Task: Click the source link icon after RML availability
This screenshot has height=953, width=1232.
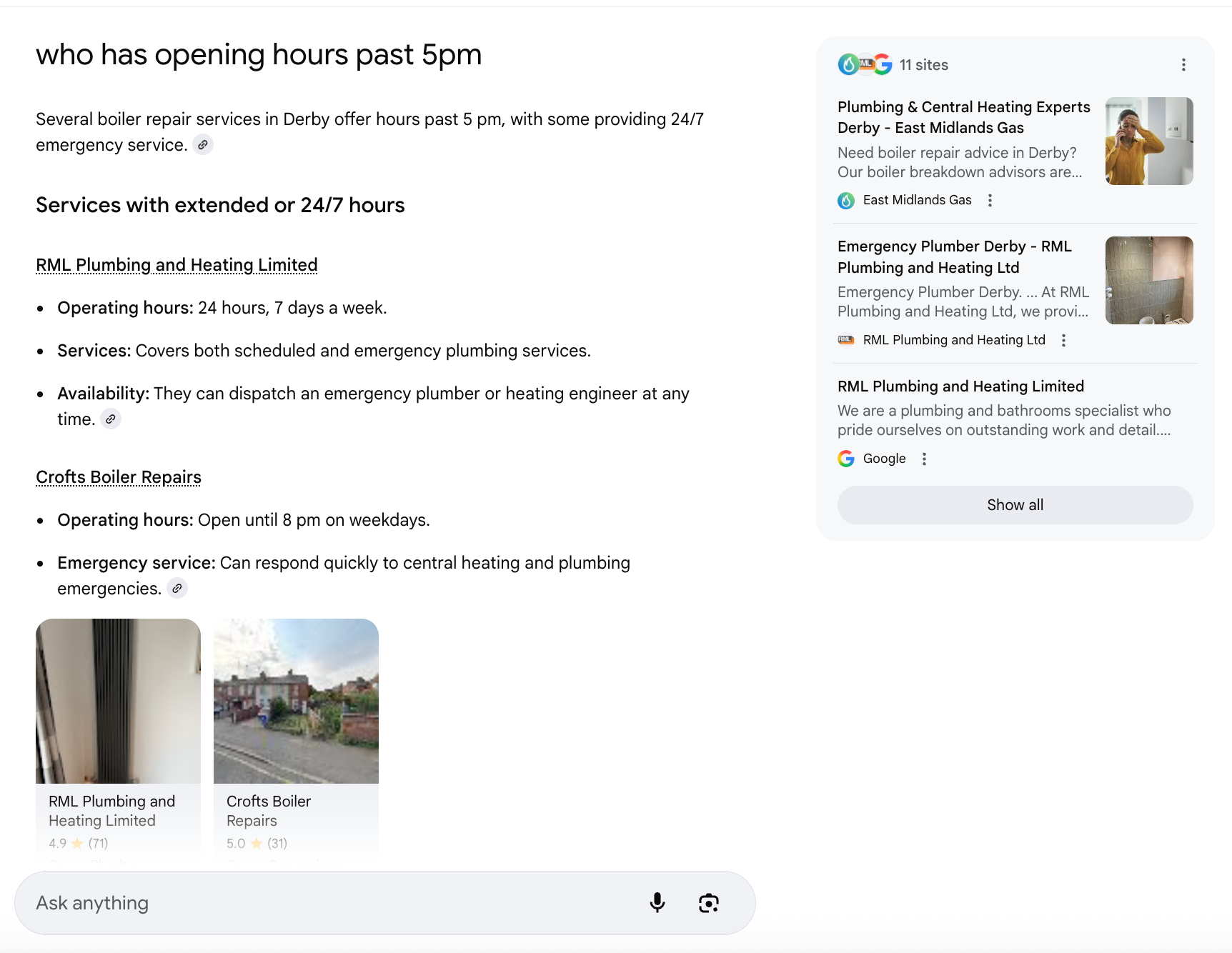Action: (111, 419)
